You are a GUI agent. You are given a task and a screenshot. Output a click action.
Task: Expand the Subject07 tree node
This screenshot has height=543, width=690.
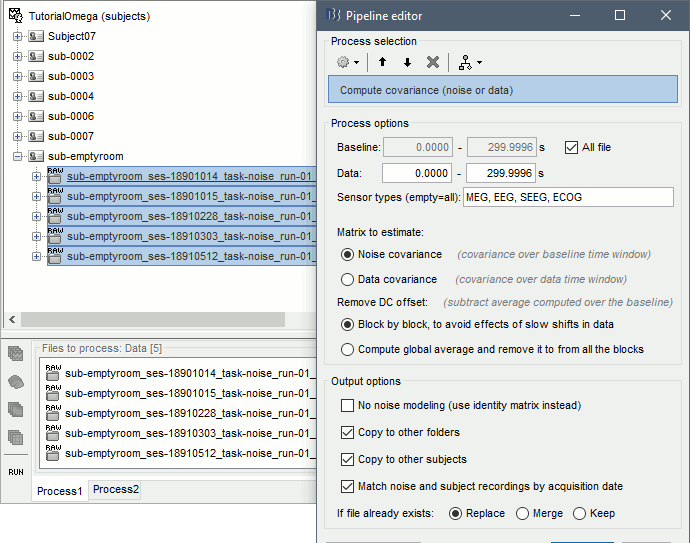click(17, 37)
